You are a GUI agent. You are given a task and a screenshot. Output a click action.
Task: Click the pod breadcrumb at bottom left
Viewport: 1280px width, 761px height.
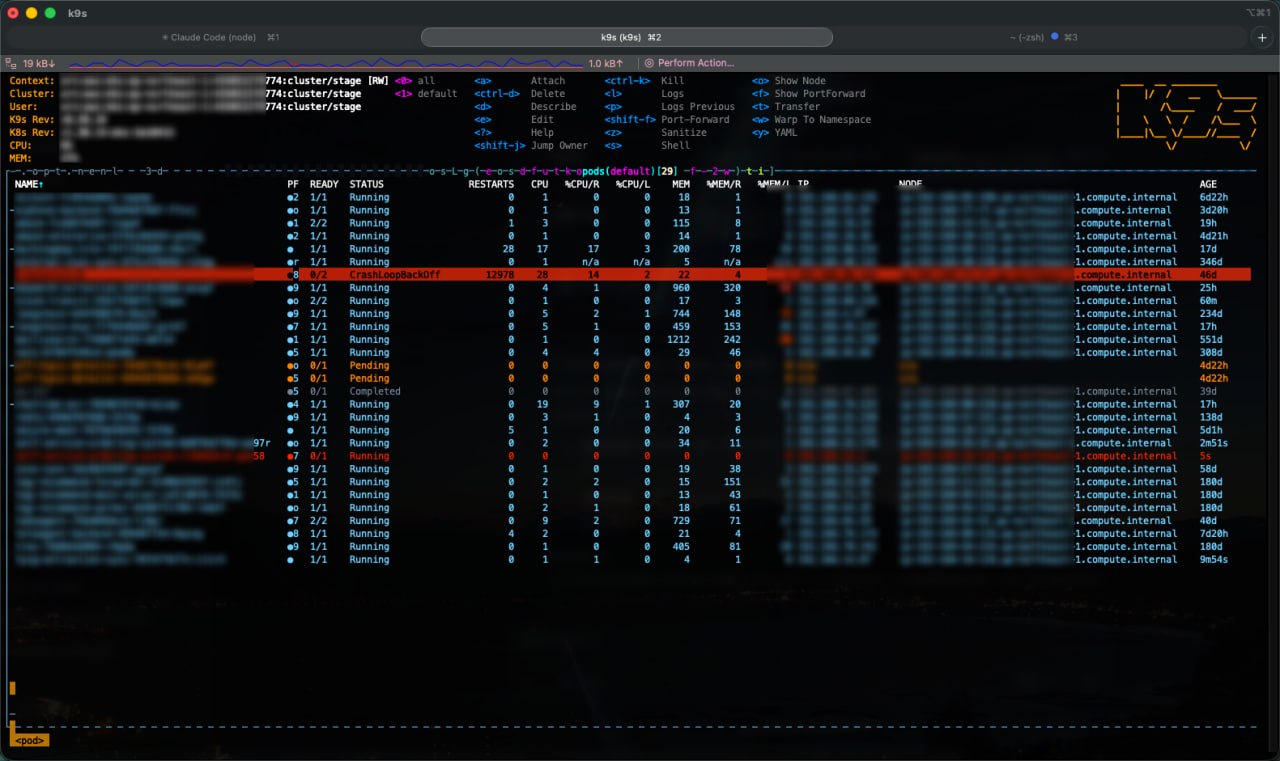pos(30,741)
